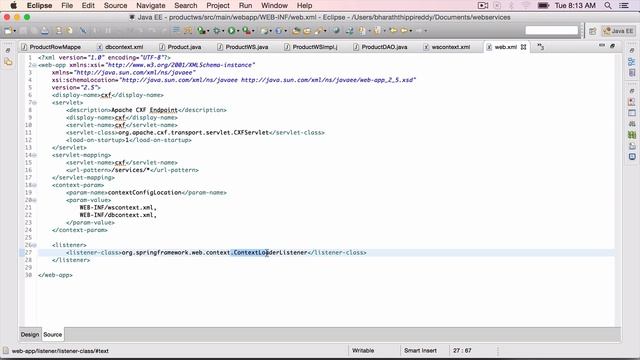Click the battery status icon
This screenshot has height=360, width=640.
point(543,6)
